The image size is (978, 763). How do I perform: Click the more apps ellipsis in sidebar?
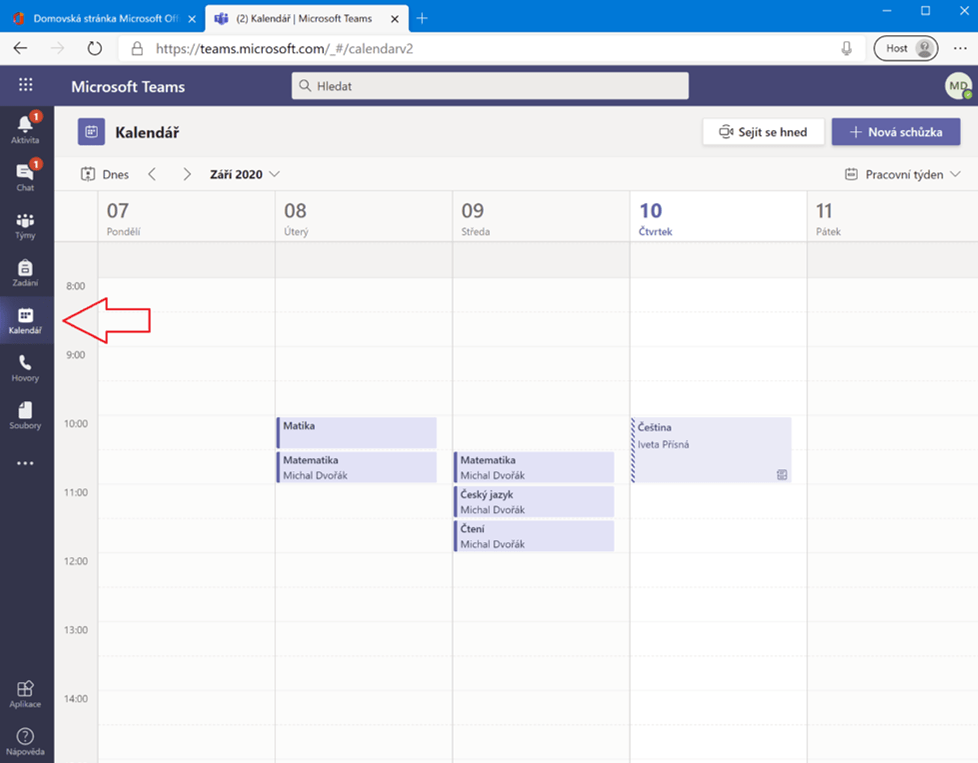[26, 463]
